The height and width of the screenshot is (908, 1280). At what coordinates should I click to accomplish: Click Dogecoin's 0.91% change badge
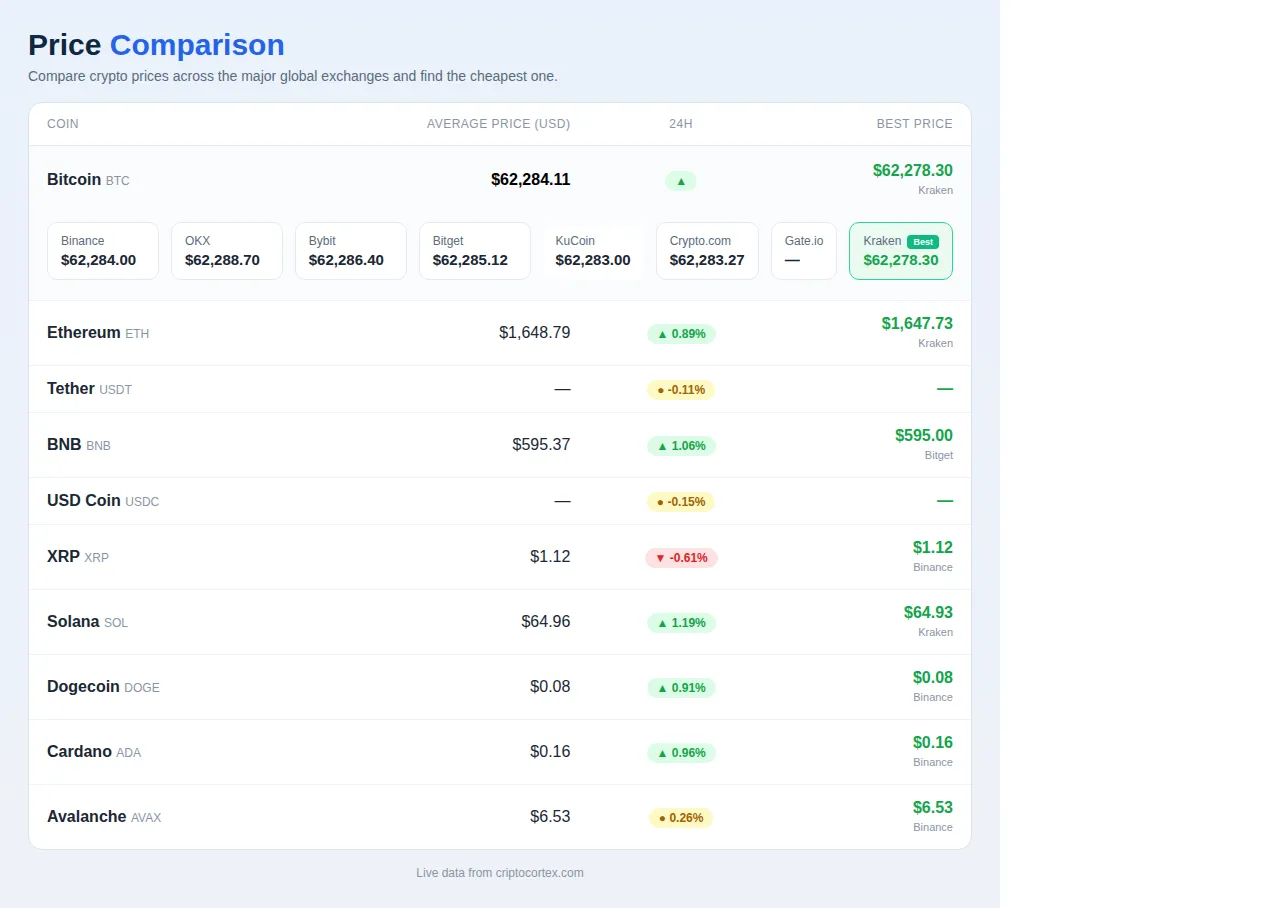click(x=681, y=688)
